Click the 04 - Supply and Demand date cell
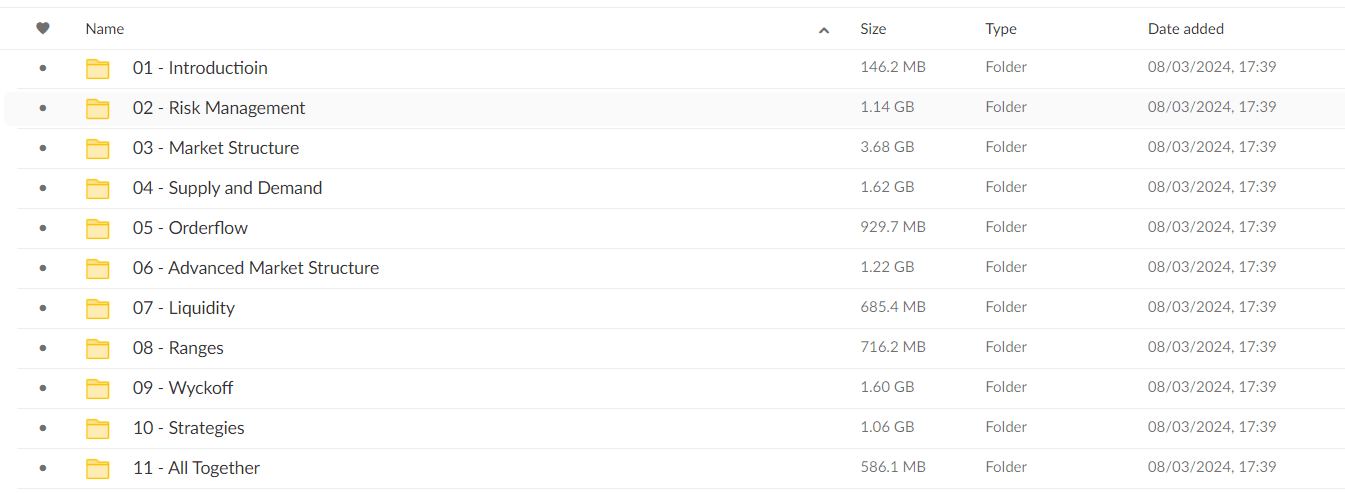Viewport: 1345px width, 493px height. tap(1212, 187)
